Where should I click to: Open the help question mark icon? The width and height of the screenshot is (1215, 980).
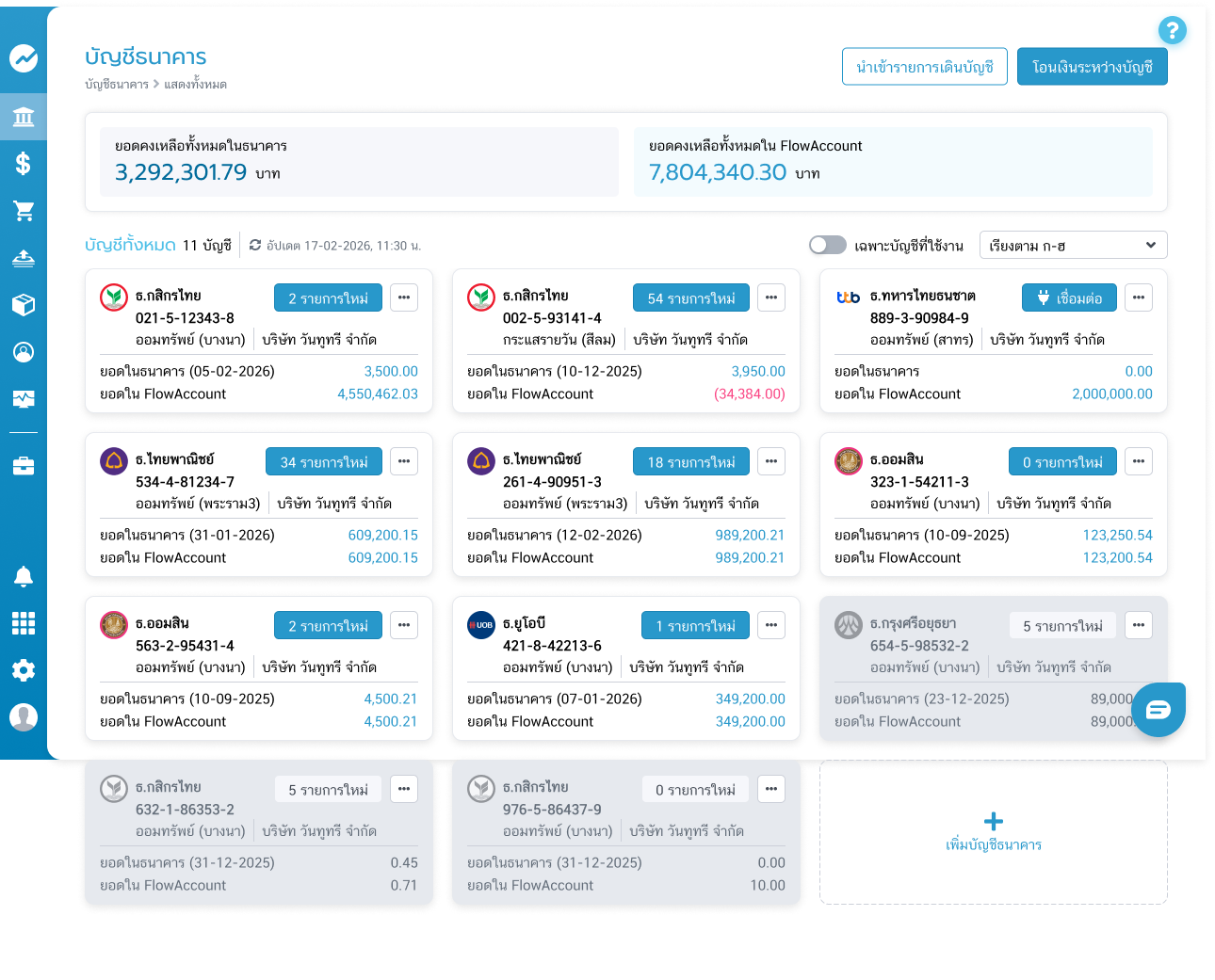click(x=1173, y=31)
